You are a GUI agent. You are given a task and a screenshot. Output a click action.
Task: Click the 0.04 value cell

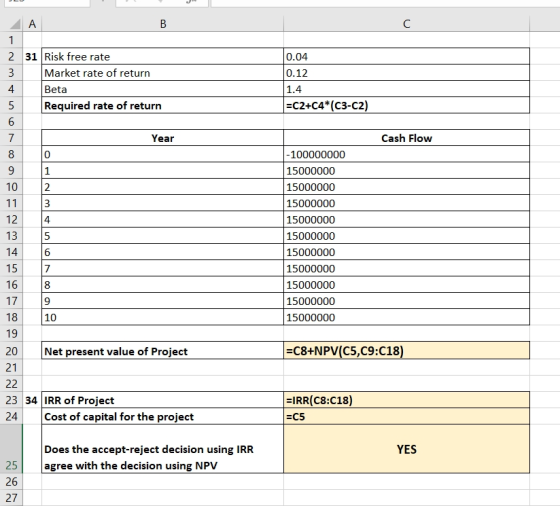406,56
